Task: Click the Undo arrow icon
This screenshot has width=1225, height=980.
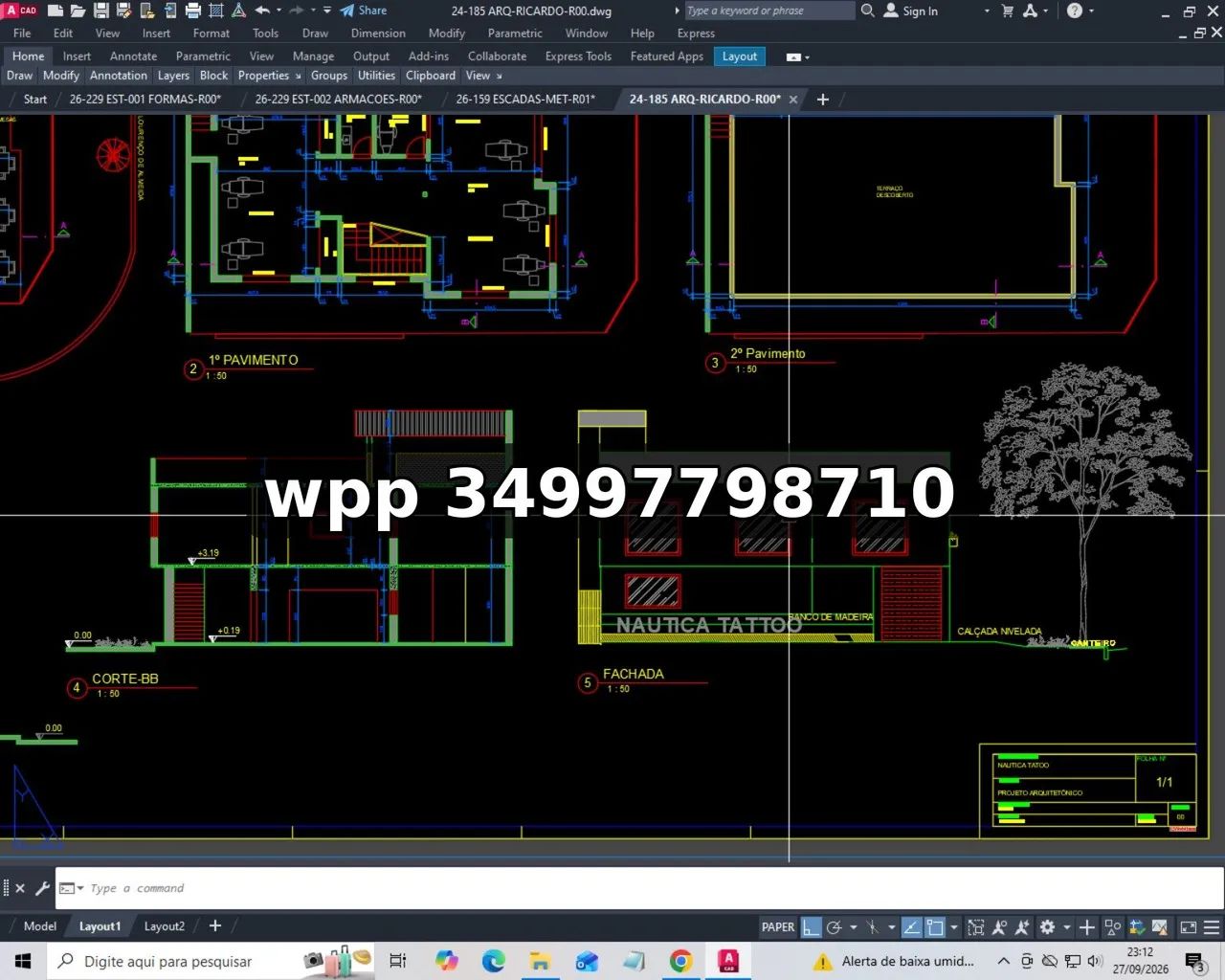Action: click(x=262, y=11)
